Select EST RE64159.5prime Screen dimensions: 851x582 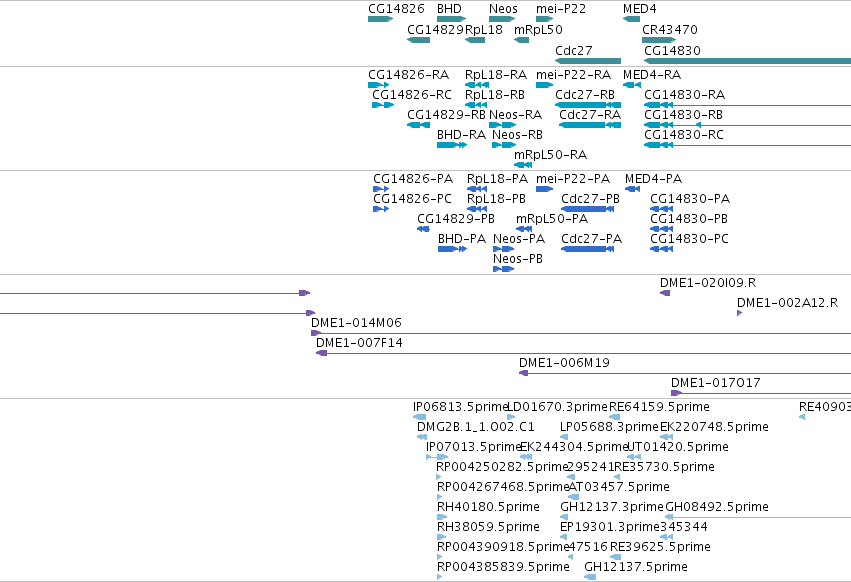(x=614, y=417)
